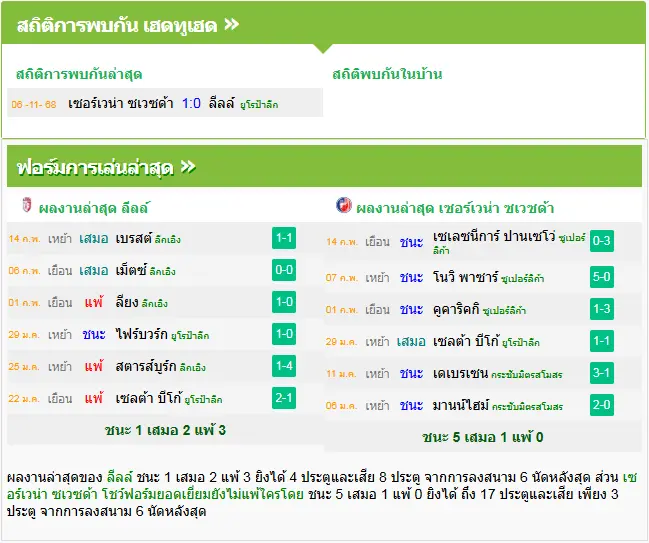Screen dimensions: 649x543
Task: Select the สถิติการพบกันล่าสุด heading
Action: coord(79,74)
